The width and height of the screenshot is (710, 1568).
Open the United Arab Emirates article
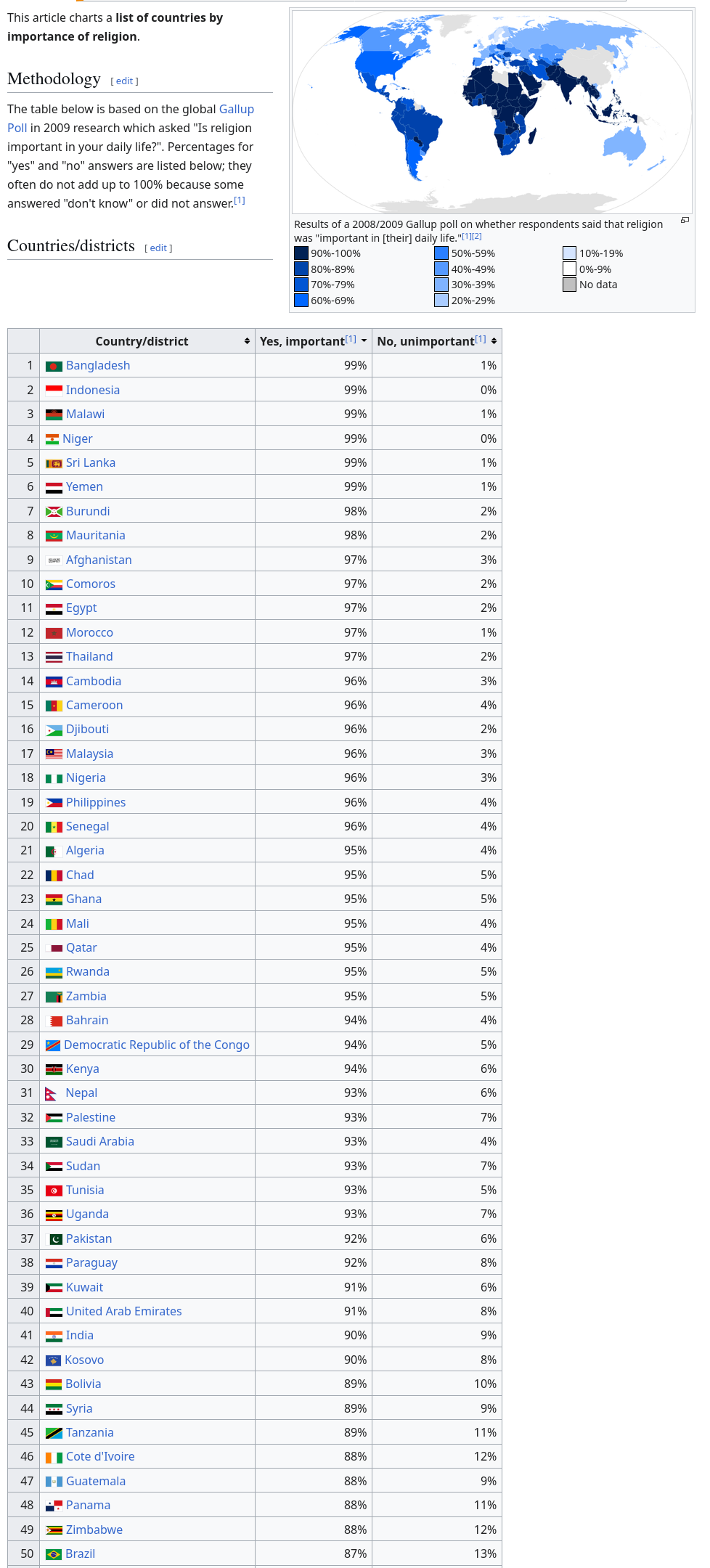(x=124, y=1311)
